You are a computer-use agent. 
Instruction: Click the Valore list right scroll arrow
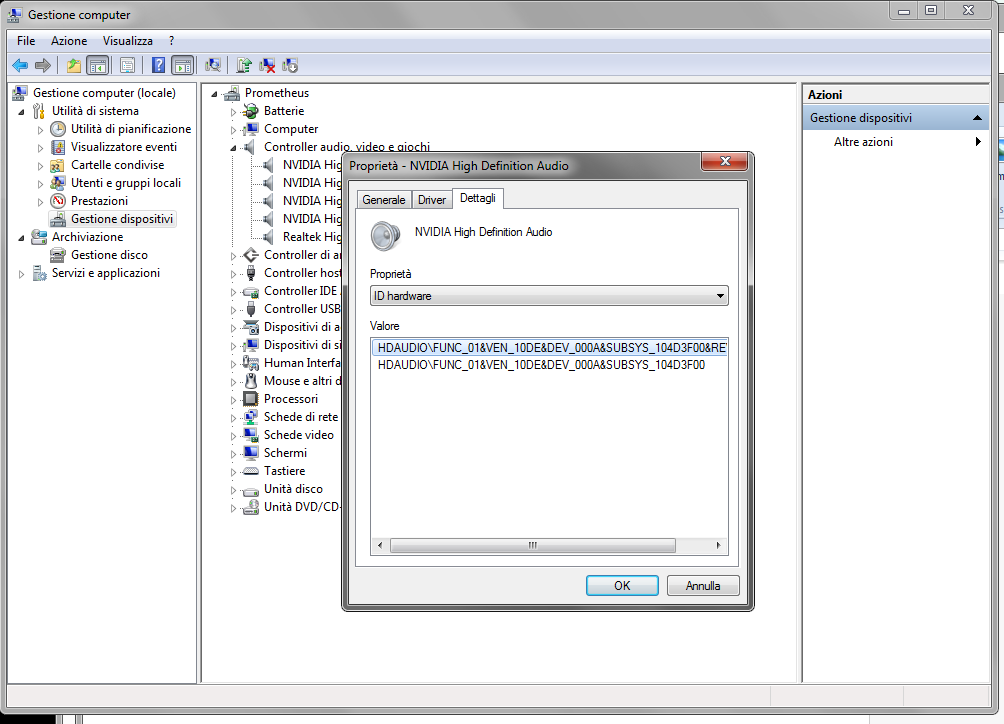(718, 545)
